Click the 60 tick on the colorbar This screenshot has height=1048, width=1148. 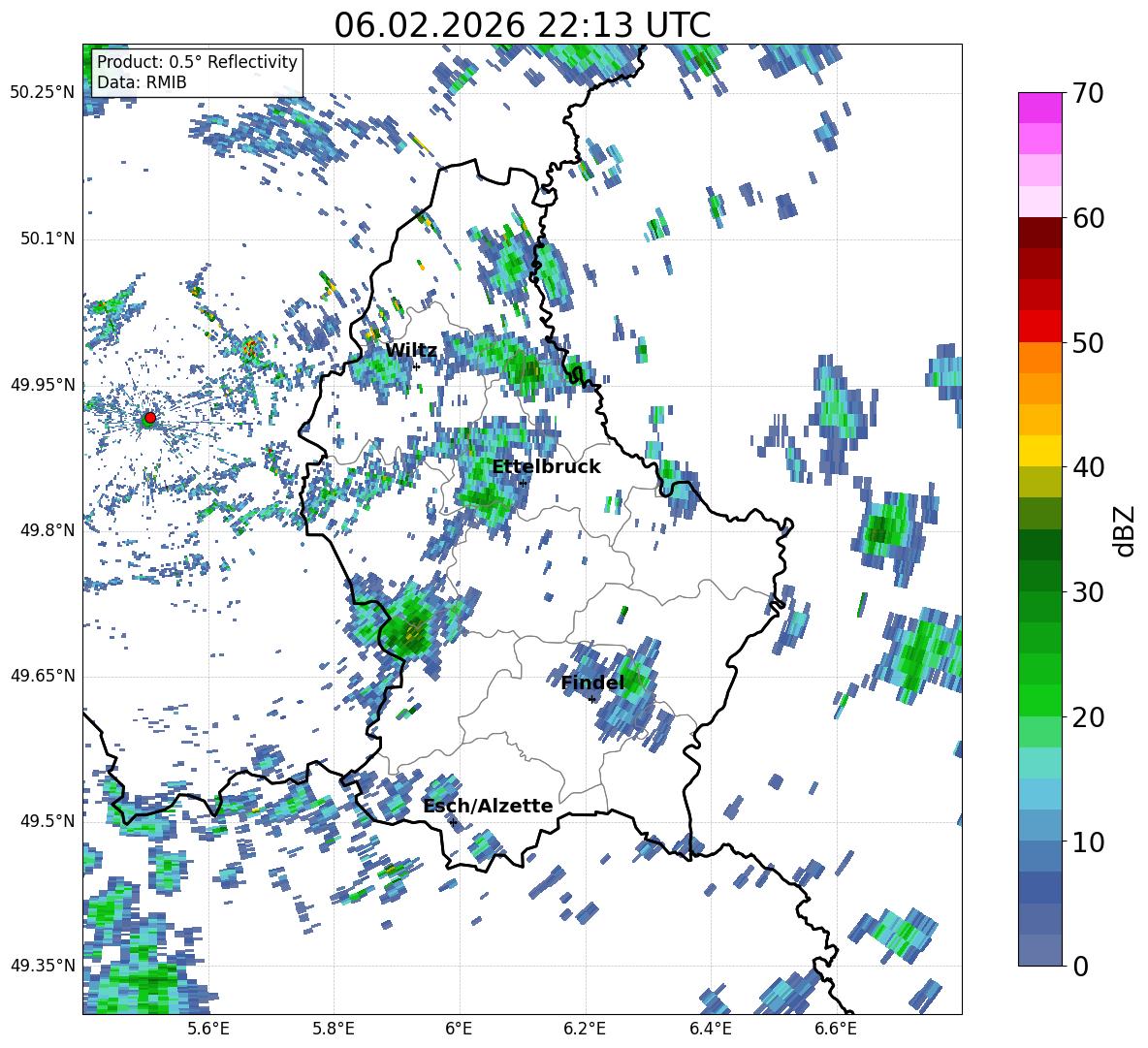click(1088, 218)
